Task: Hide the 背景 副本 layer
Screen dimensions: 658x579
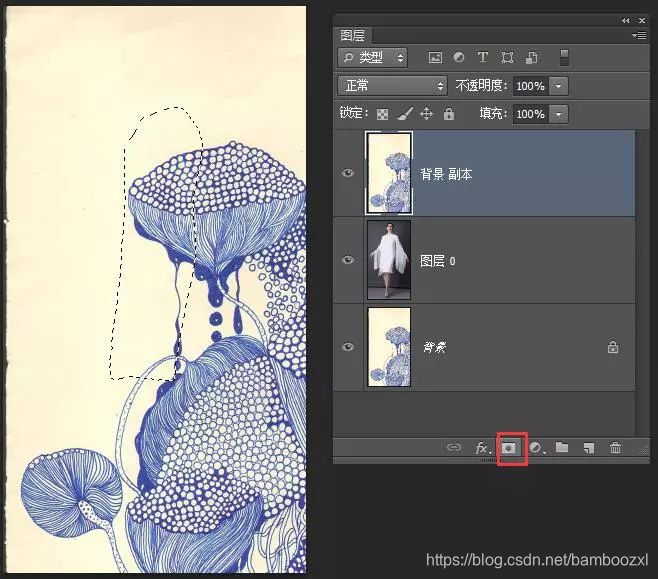Action: (x=348, y=173)
